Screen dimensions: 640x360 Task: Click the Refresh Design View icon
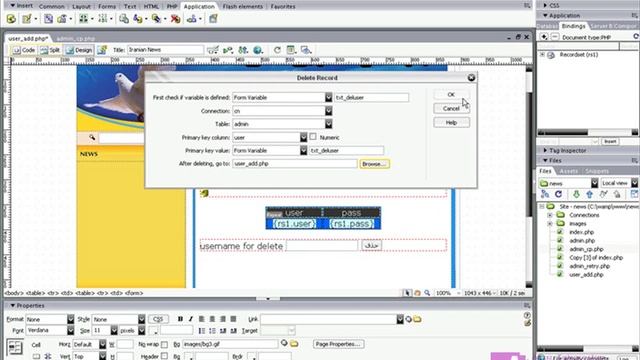[277, 50]
